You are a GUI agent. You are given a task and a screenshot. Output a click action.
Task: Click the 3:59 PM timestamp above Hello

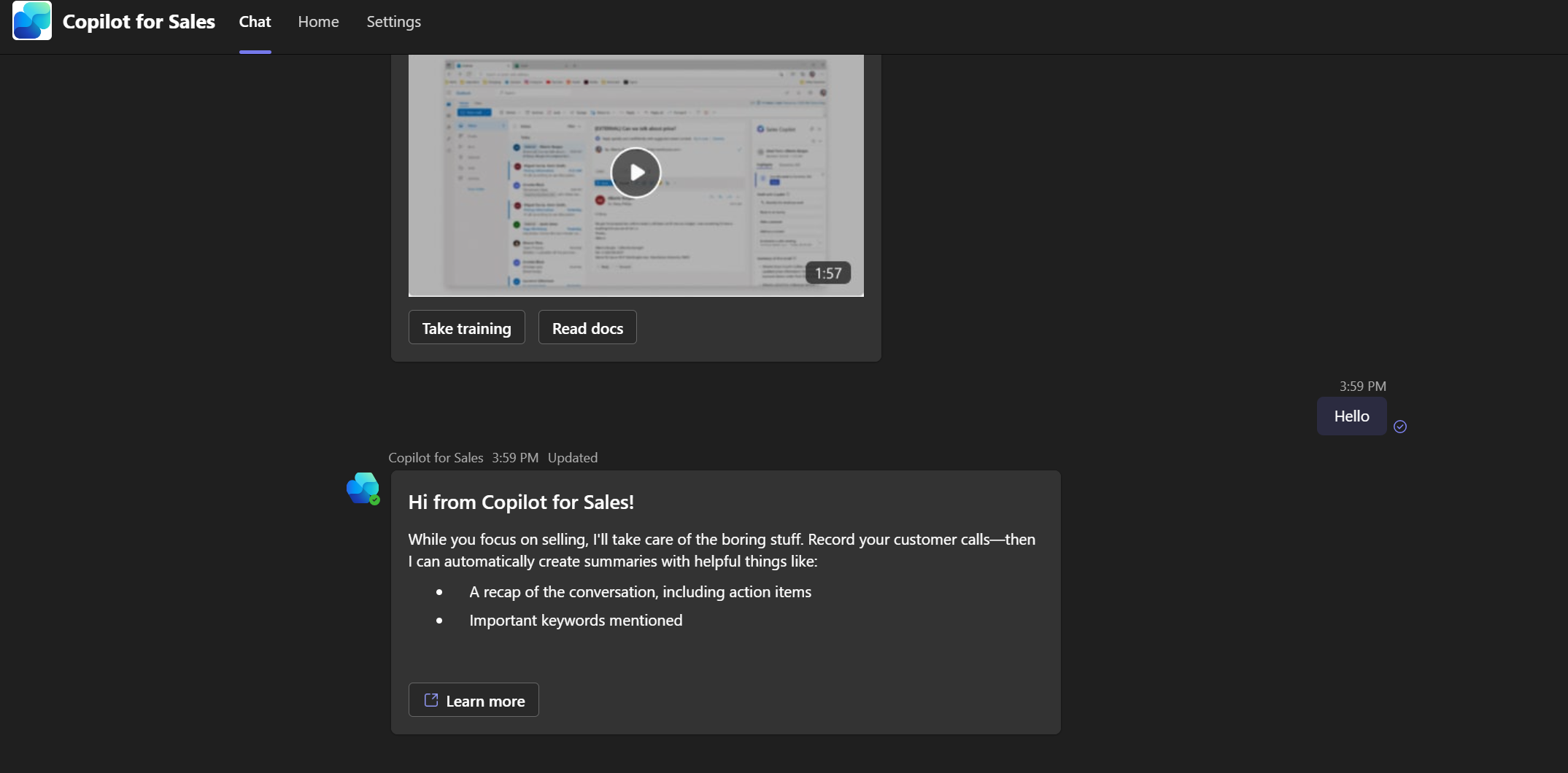click(1362, 386)
